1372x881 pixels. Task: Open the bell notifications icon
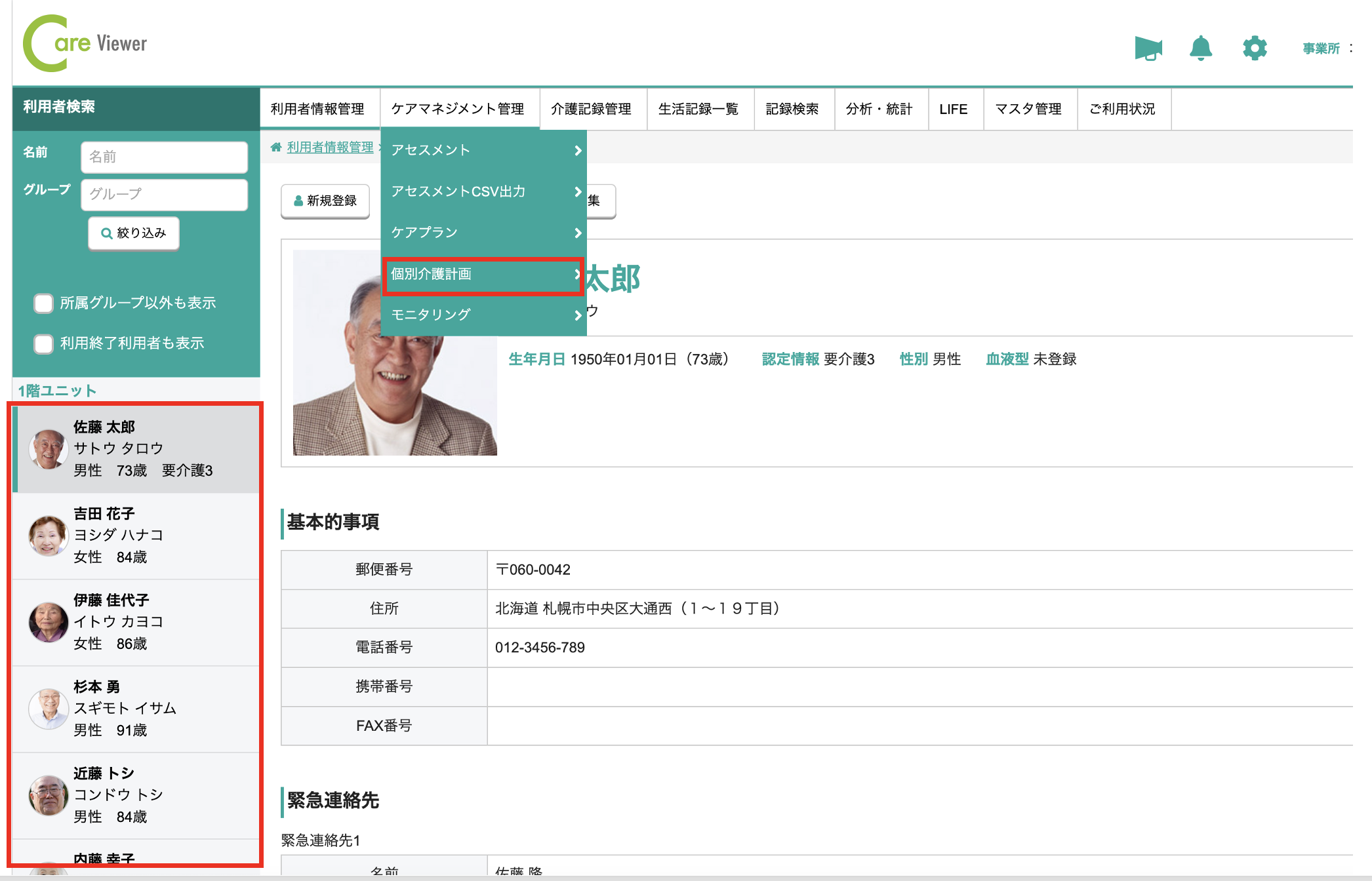(x=1200, y=48)
